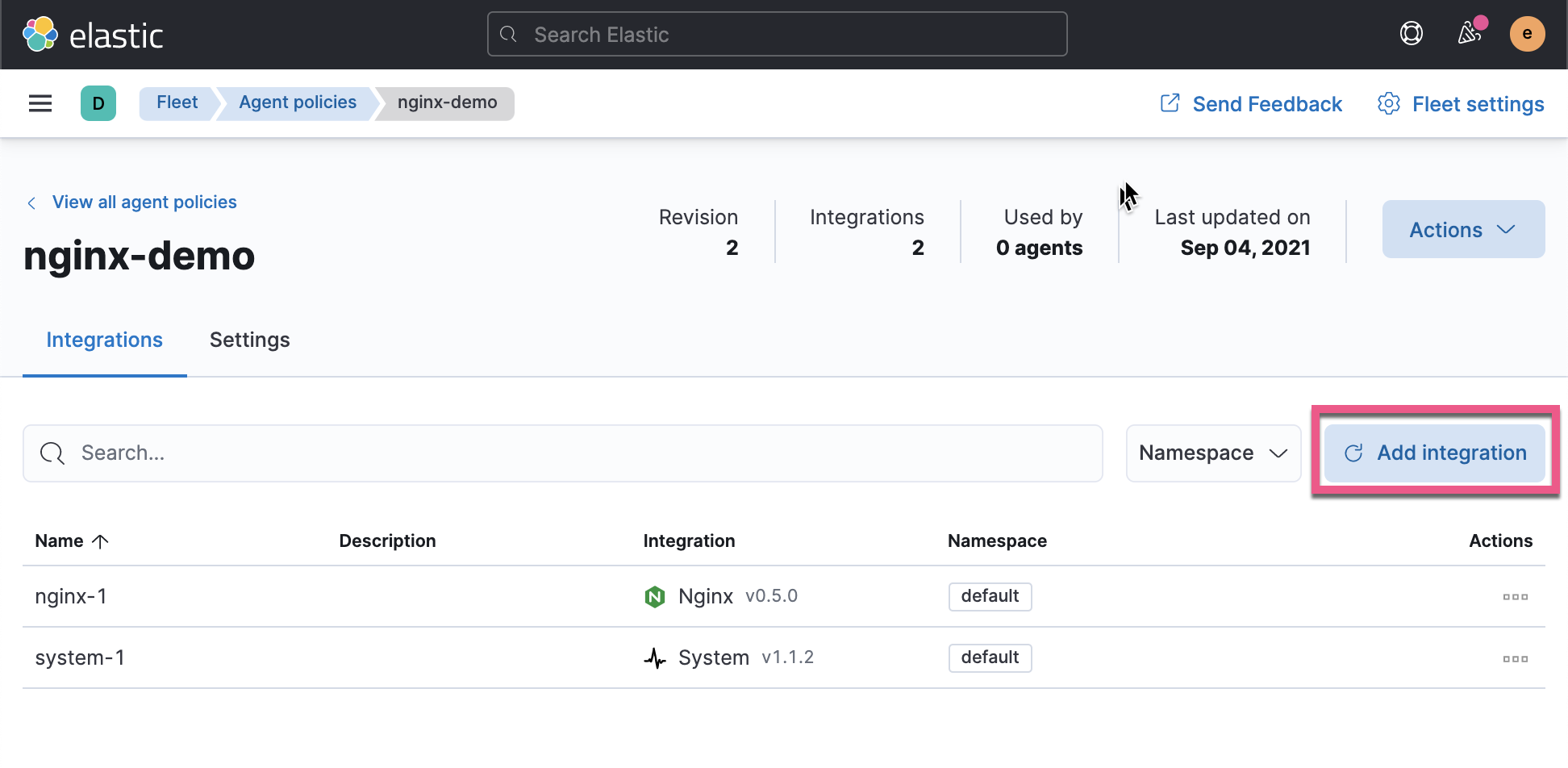Click Add integration button

coord(1435,453)
